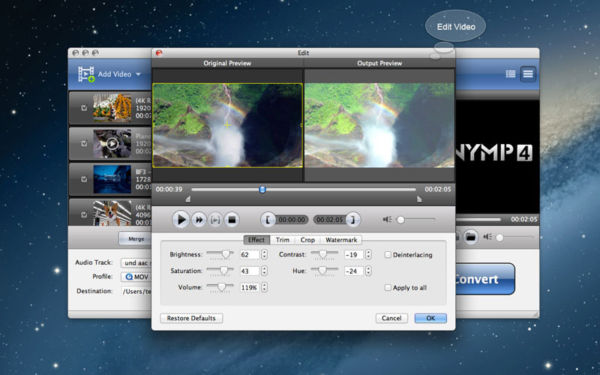Click the Contrast field showing -19

(354, 254)
